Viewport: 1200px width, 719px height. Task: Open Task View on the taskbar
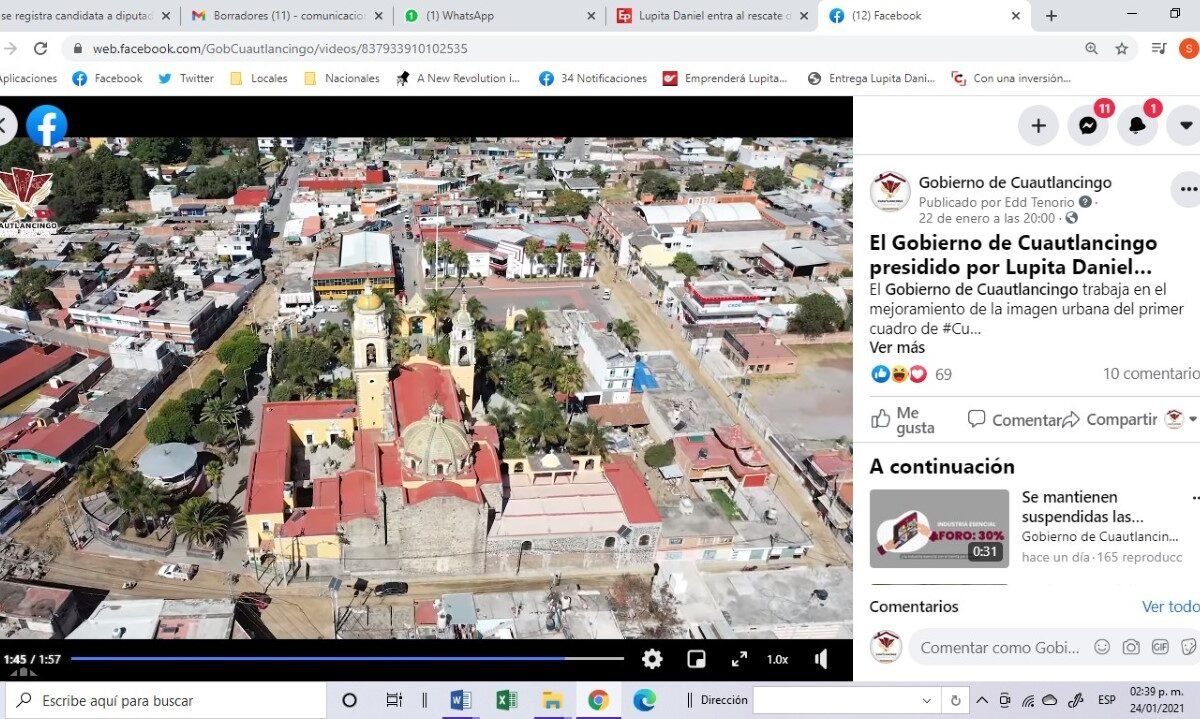(x=394, y=700)
